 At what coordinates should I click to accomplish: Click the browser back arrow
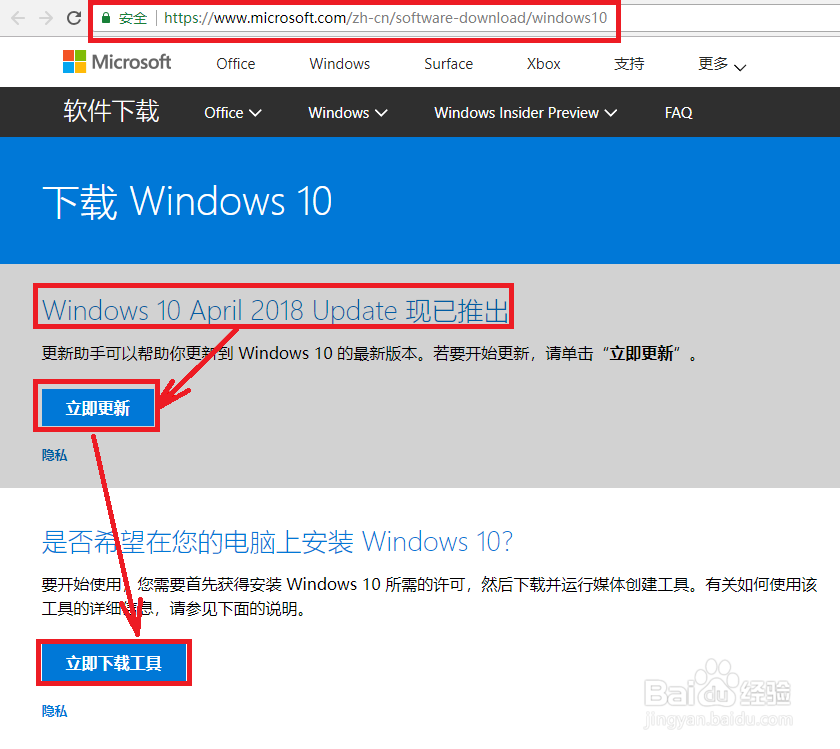[18, 18]
